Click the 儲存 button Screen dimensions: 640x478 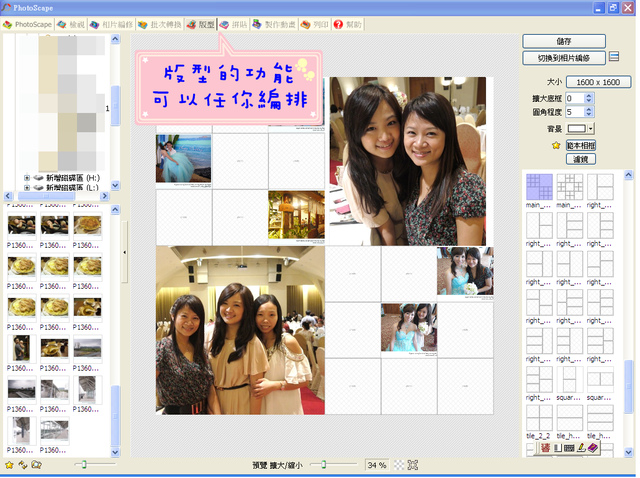[x=564, y=41]
